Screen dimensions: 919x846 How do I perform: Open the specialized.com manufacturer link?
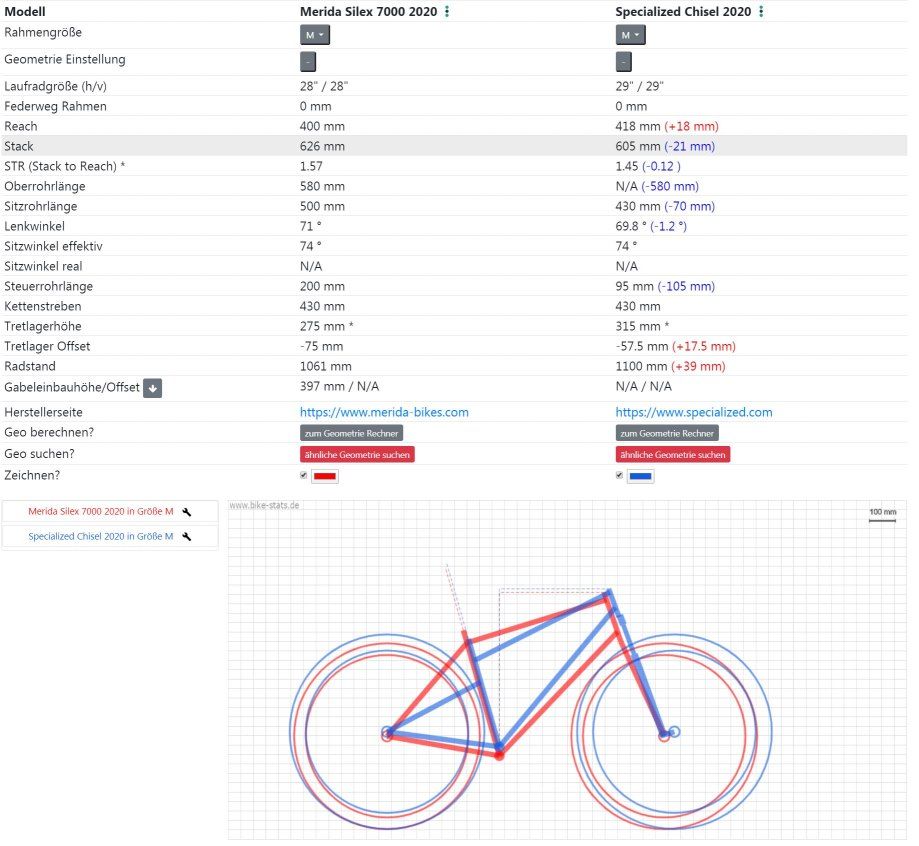click(693, 412)
